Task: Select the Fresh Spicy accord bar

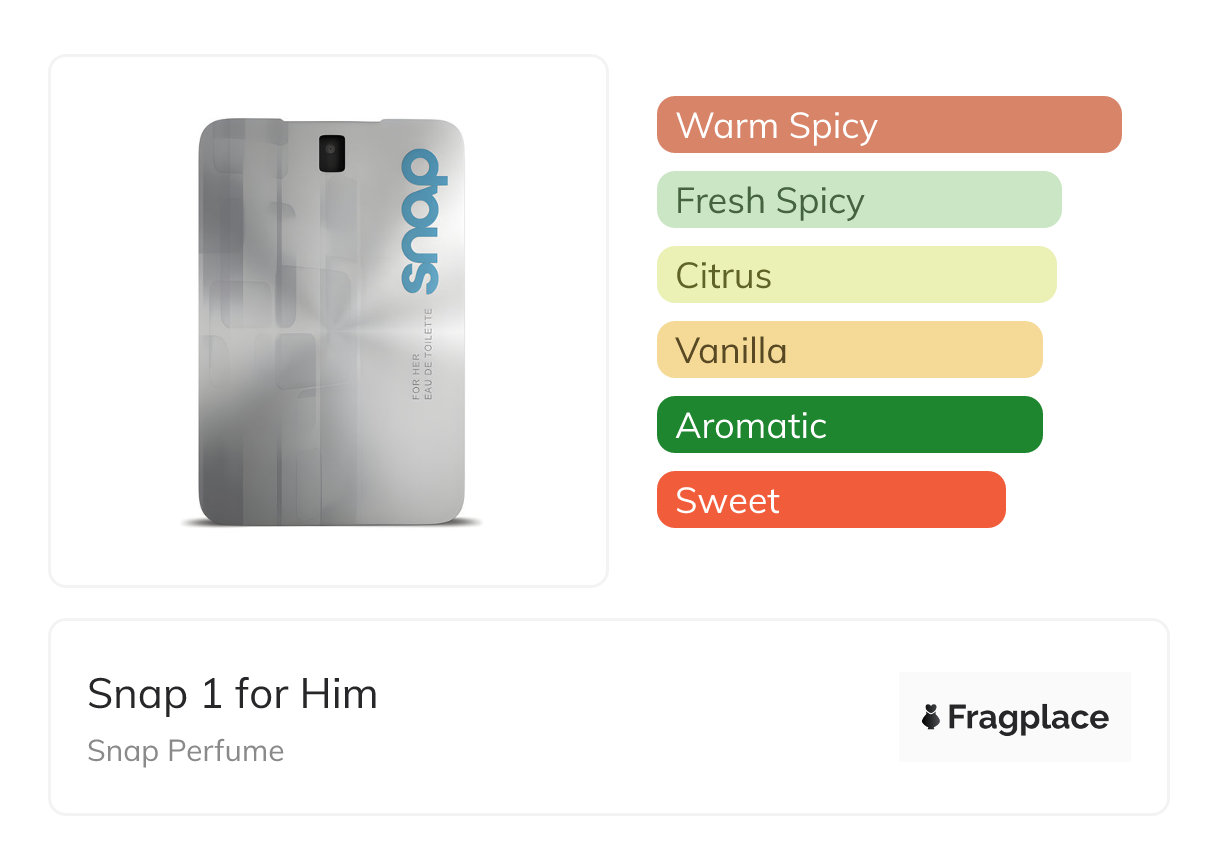Action: (858, 200)
